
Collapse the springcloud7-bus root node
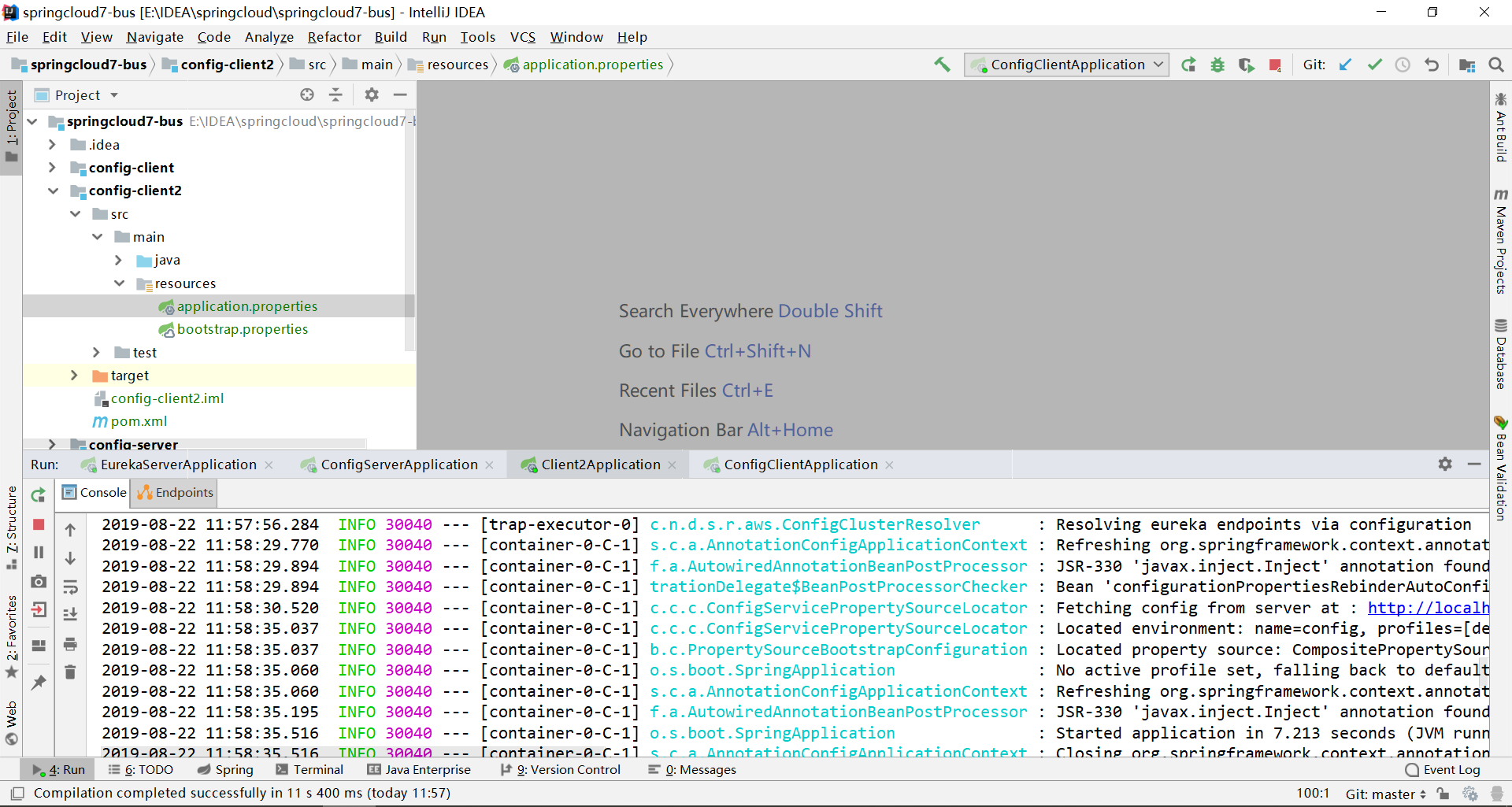[32, 121]
